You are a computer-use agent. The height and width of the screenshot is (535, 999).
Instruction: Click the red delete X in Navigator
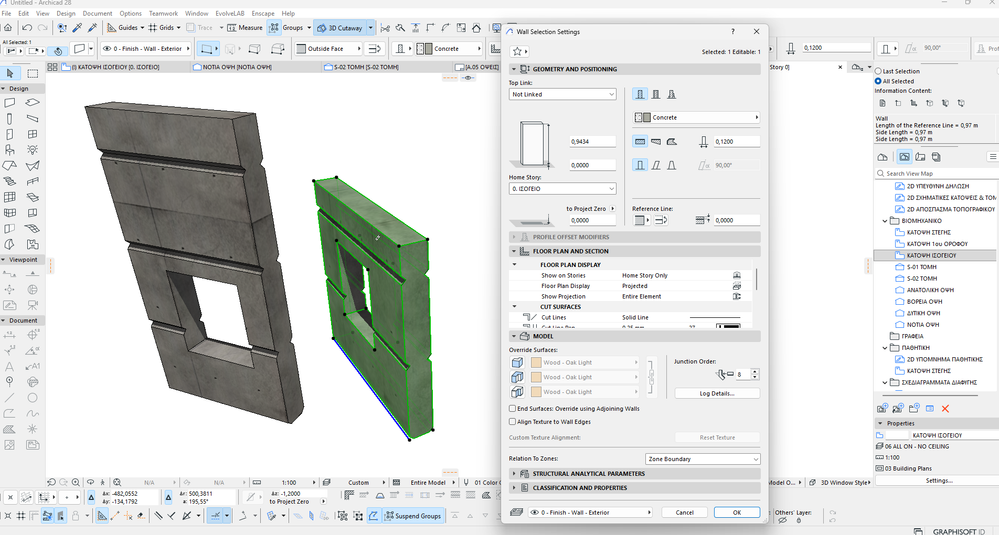(x=945, y=408)
